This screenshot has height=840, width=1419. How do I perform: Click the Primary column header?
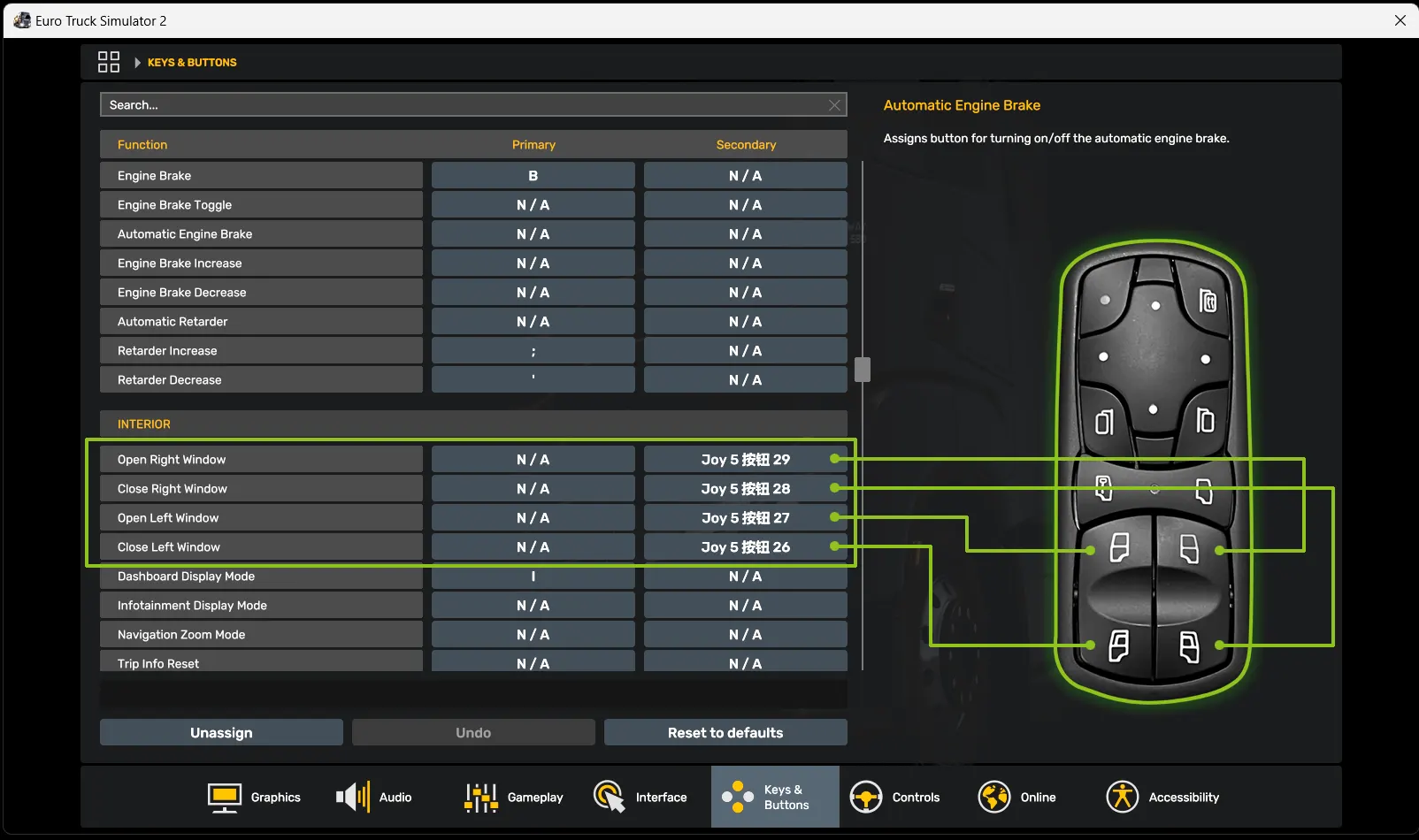(533, 145)
